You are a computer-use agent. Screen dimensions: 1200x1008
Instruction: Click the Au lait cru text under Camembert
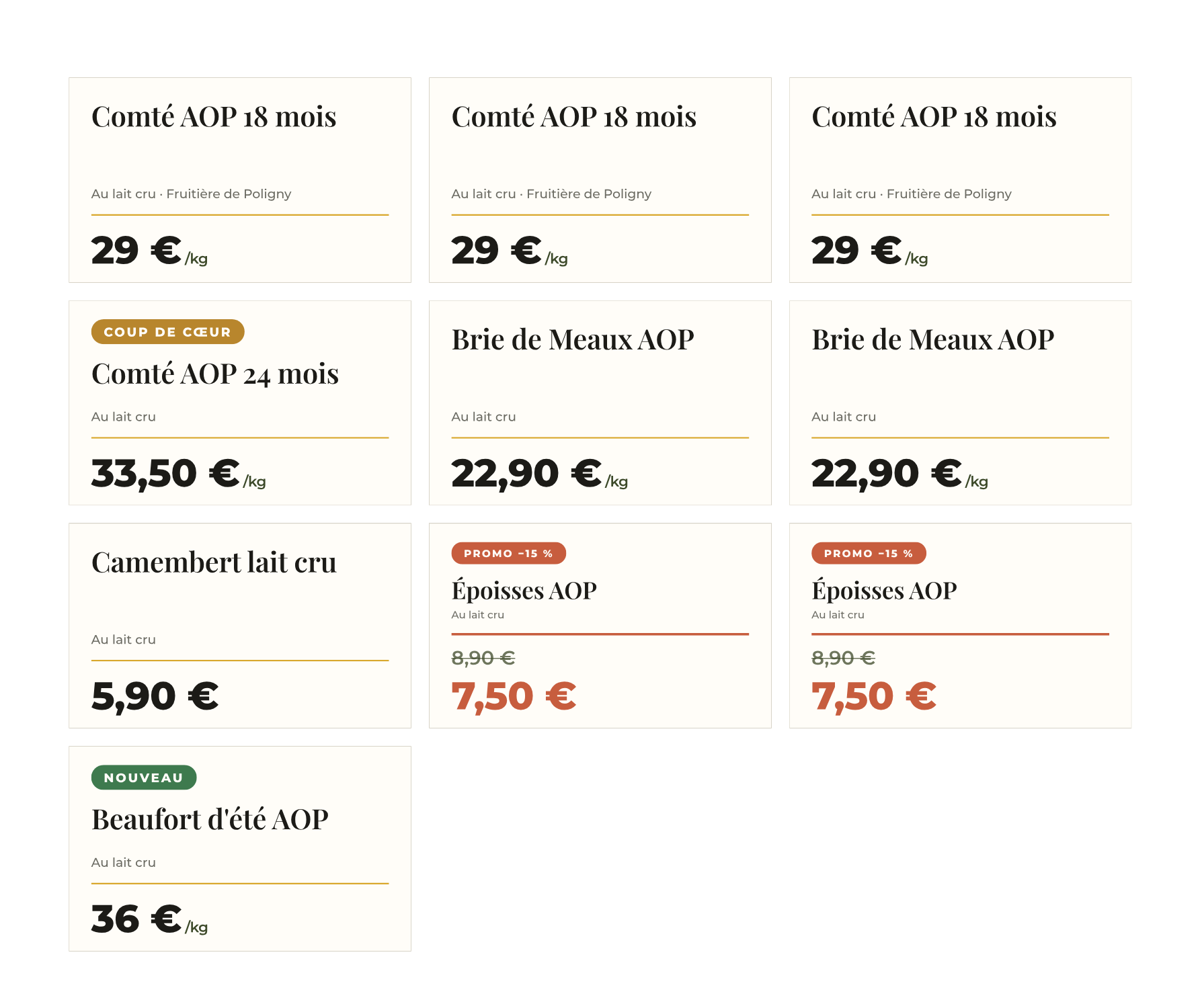click(x=124, y=640)
